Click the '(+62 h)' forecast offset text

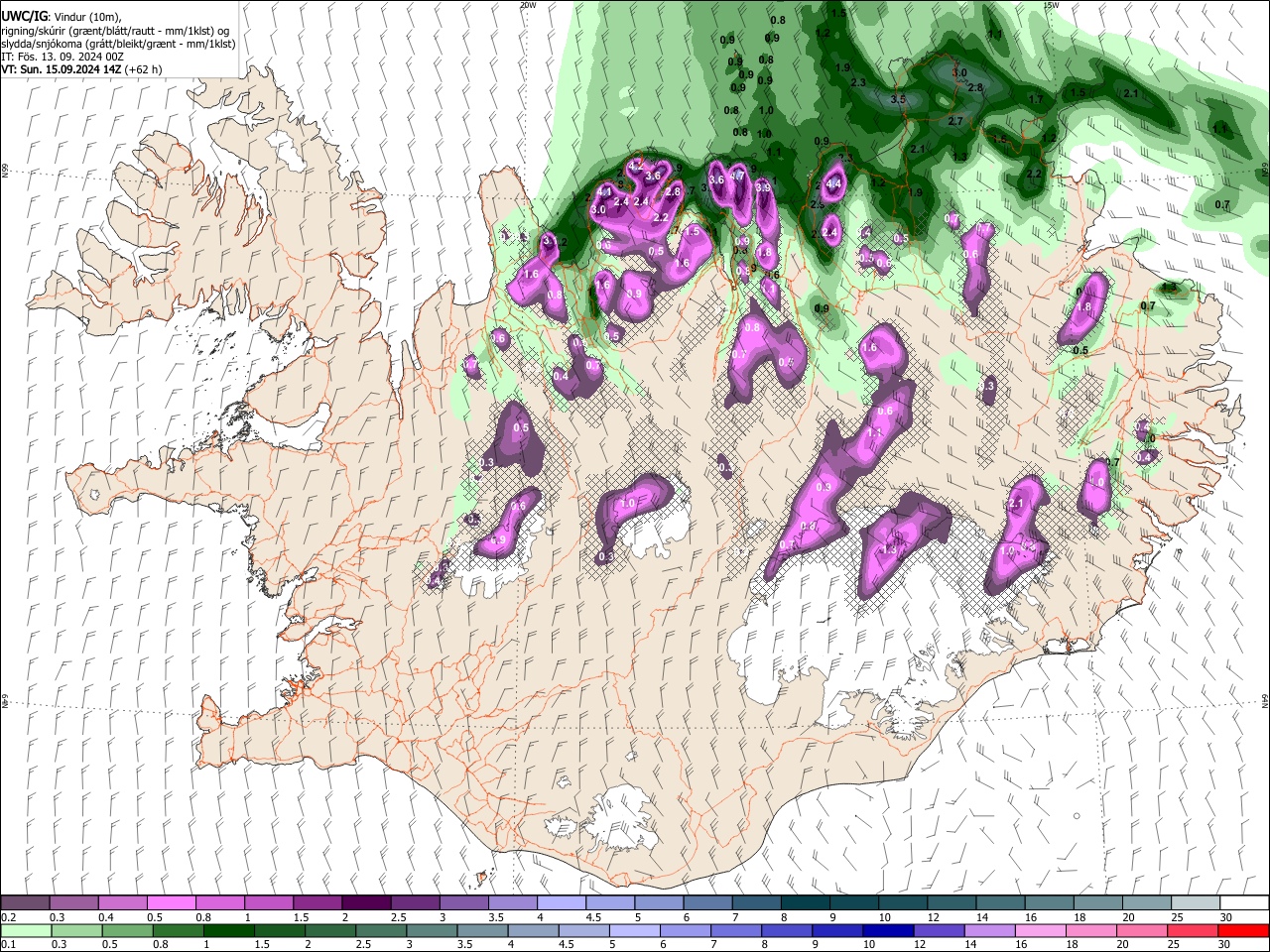click(x=145, y=69)
